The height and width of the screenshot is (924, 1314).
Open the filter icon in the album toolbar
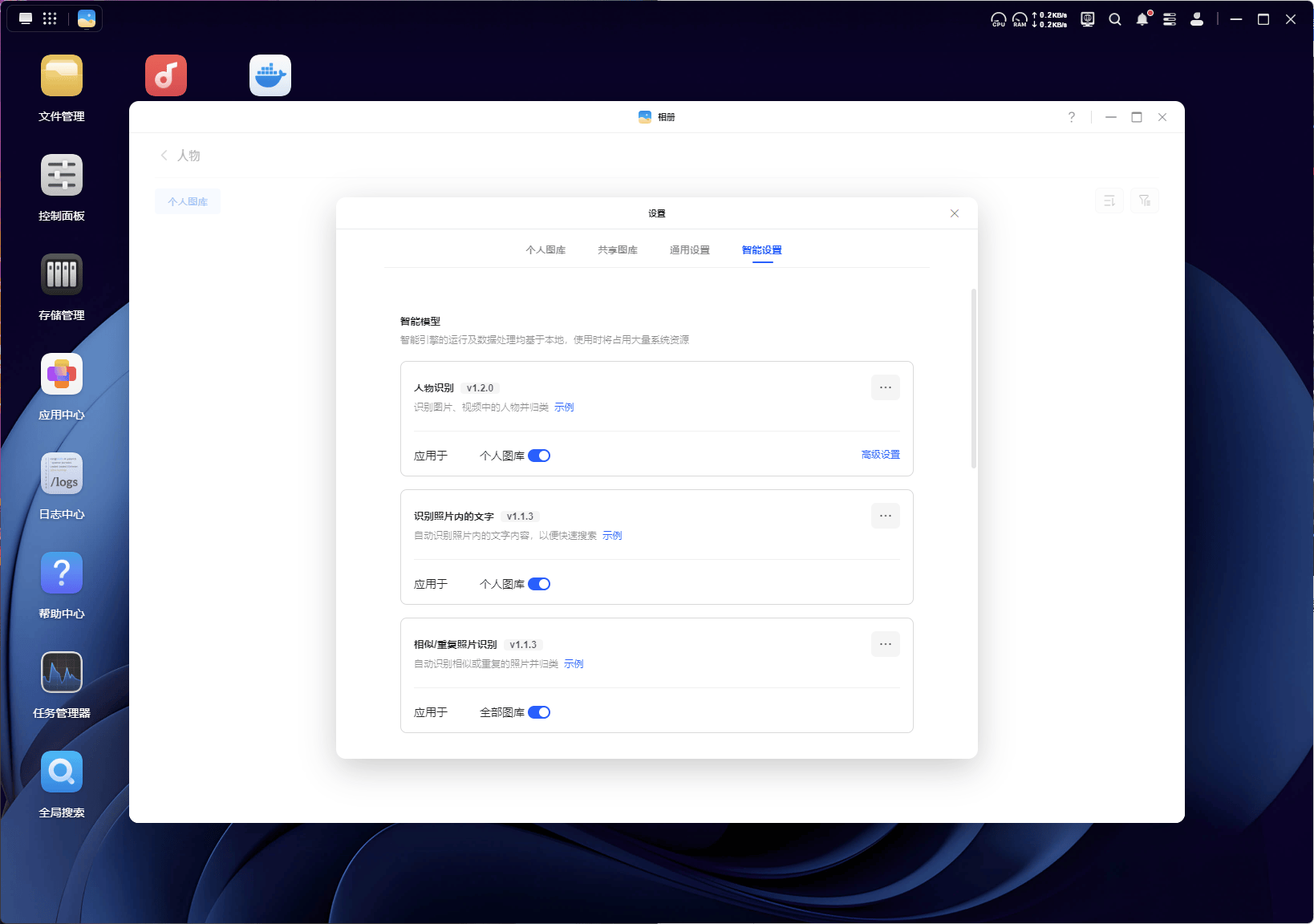coord(1145,201)
